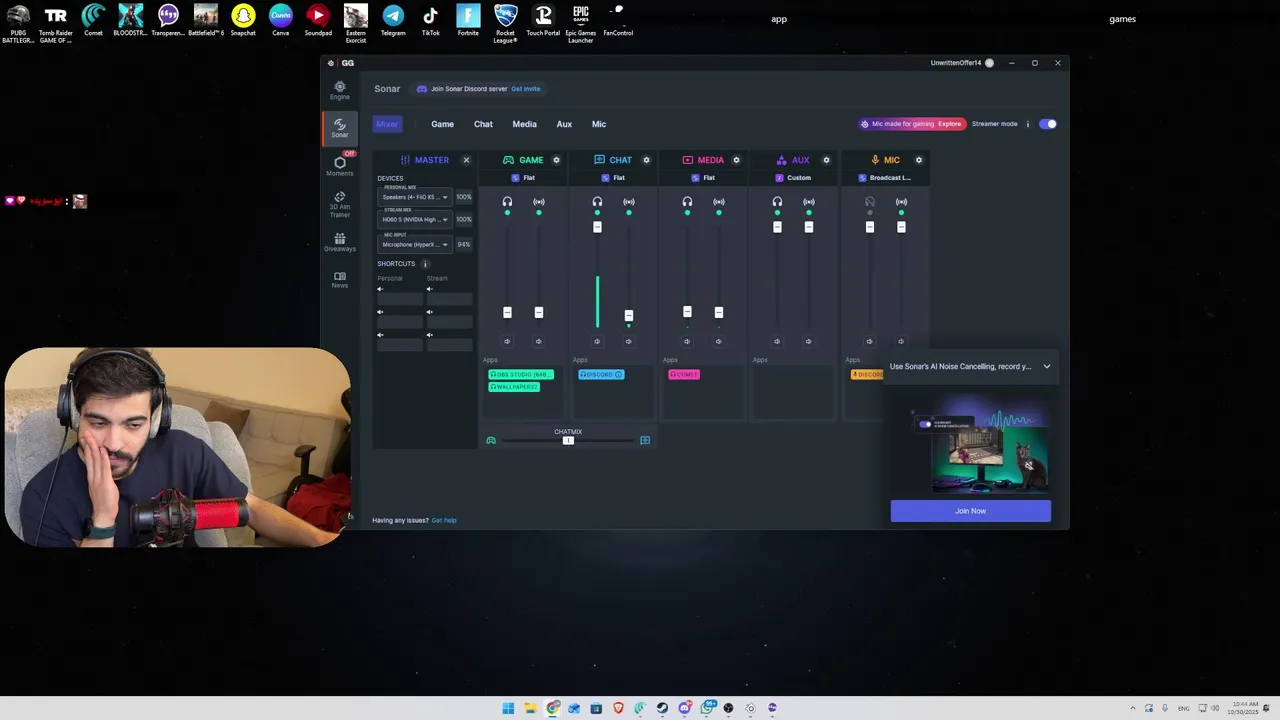Switch to the Game tab

[x=442, y=124]
